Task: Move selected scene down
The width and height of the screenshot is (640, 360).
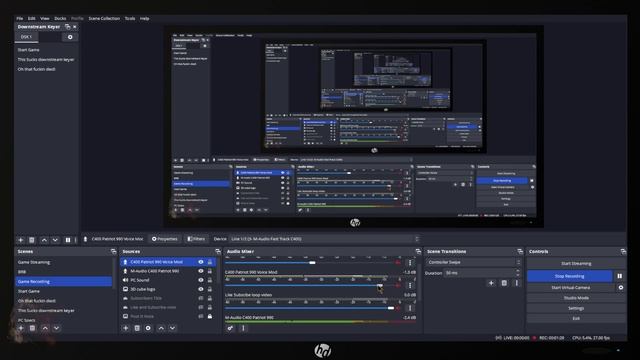Action: coord(56,328)
